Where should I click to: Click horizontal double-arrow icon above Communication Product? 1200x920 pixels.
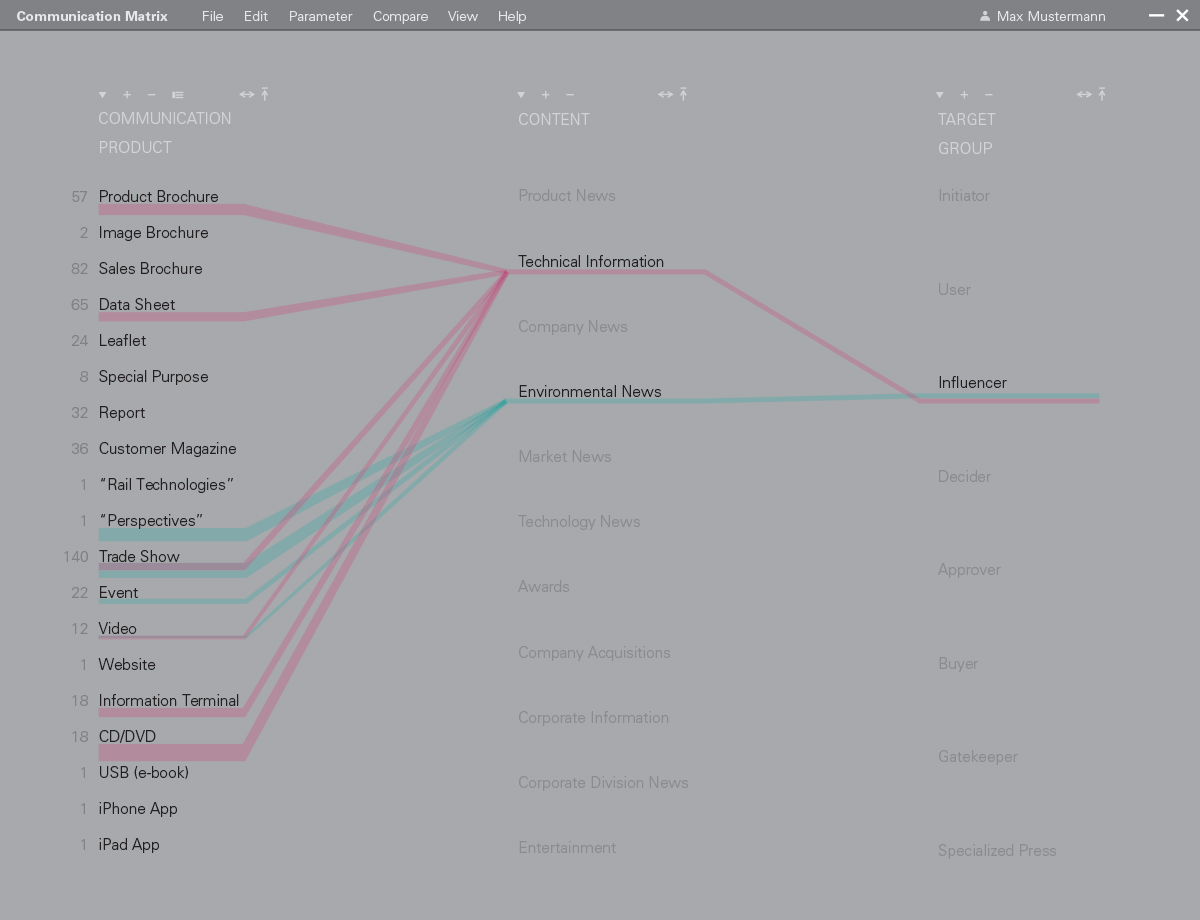pyautogui.click(x=247, y=95)
